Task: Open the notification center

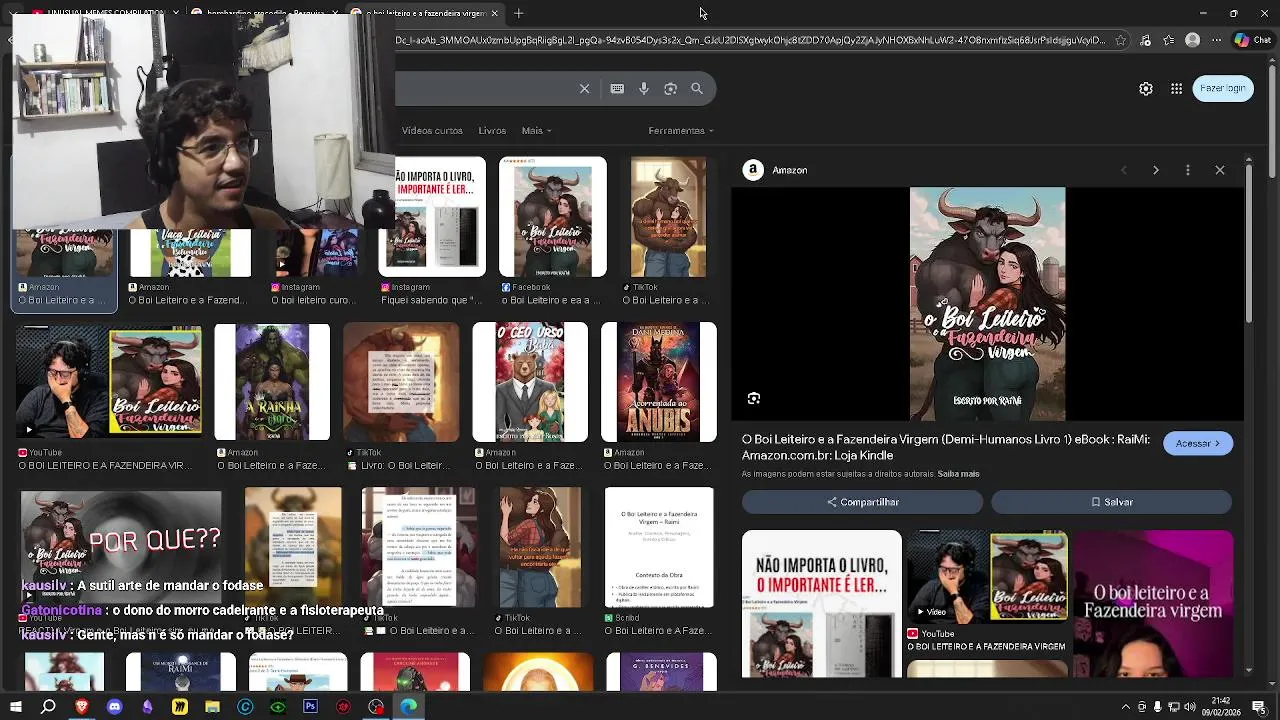Action: [x=1258, y=707]
